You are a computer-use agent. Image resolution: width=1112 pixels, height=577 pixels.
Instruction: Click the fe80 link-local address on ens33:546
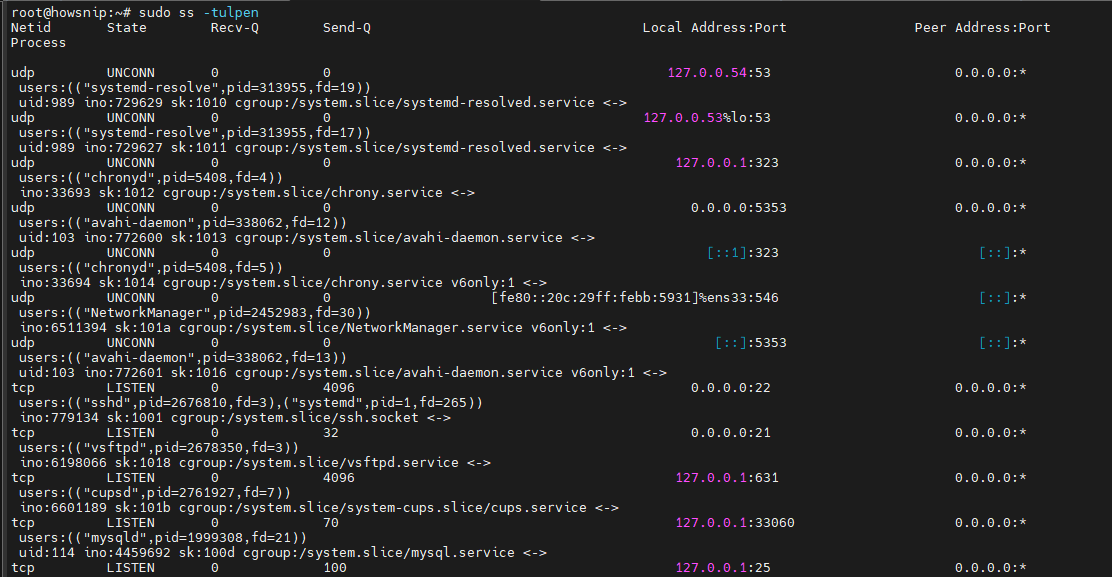pyautogui.click(x=635, y=298)
